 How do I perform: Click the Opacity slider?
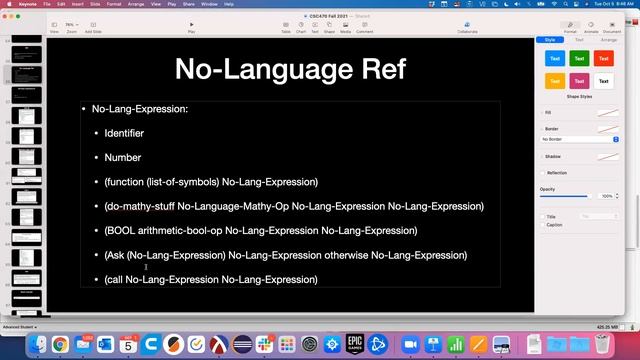tap(566, 196)
